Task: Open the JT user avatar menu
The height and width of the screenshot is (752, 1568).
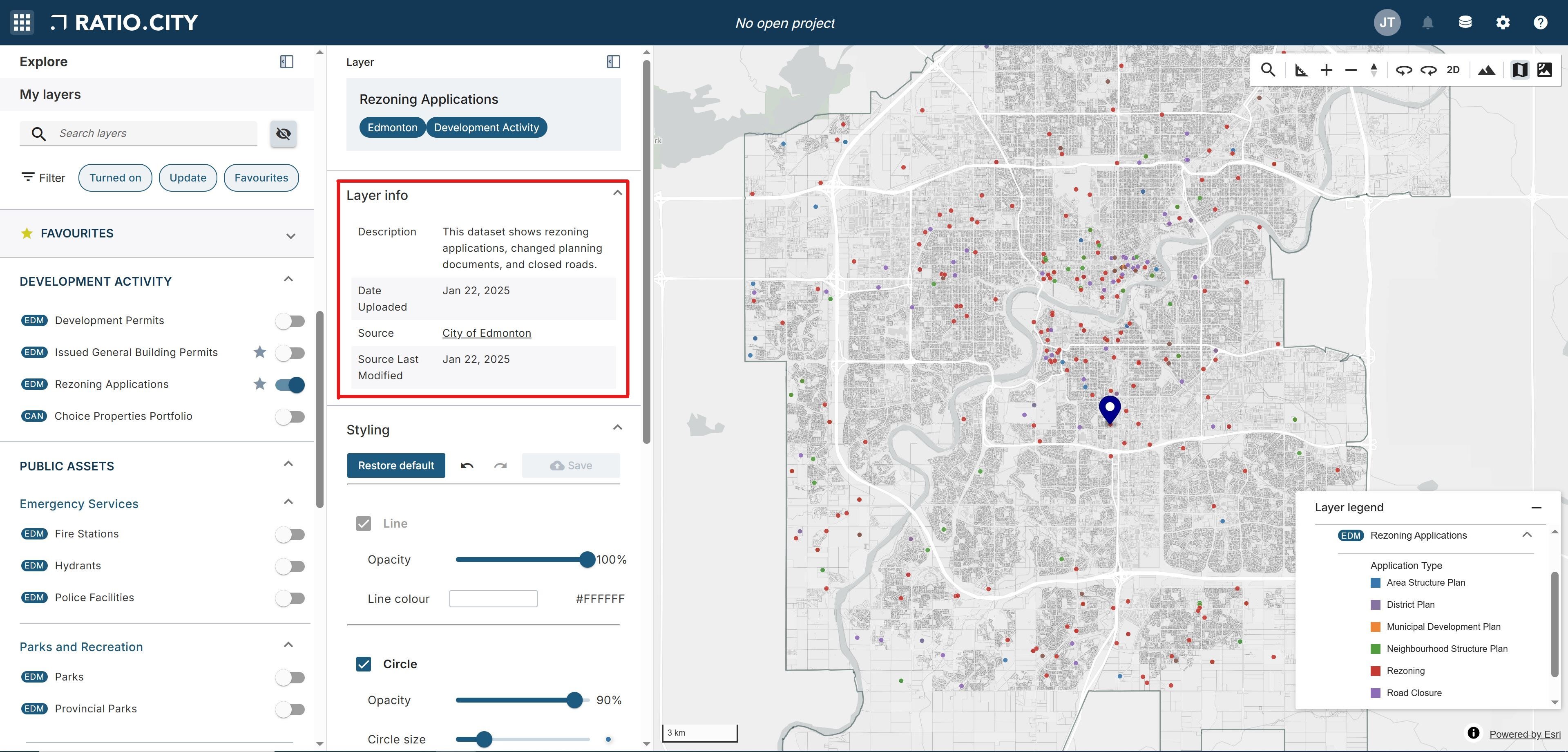Action: 1387,22
